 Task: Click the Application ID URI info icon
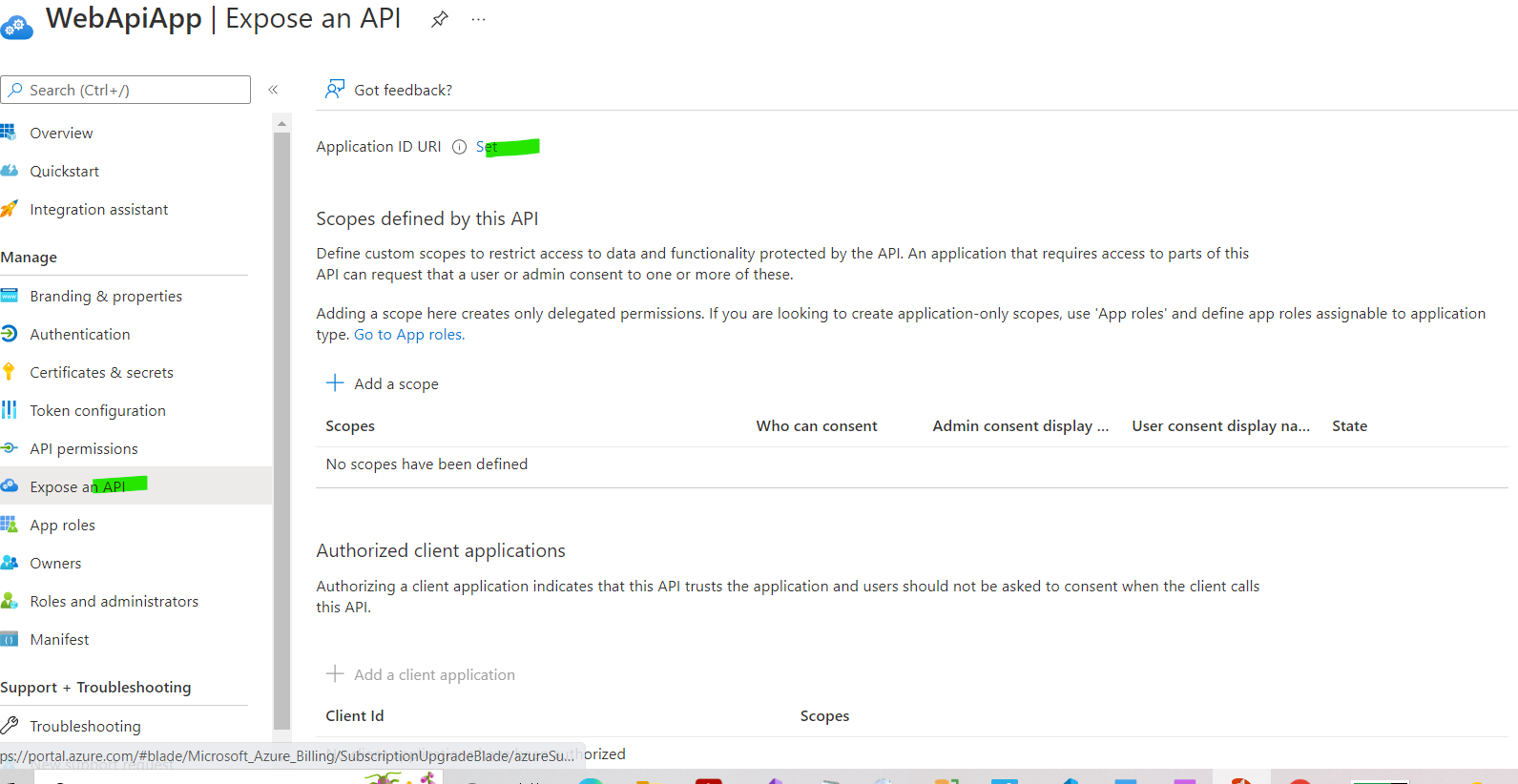click(459, 147)
